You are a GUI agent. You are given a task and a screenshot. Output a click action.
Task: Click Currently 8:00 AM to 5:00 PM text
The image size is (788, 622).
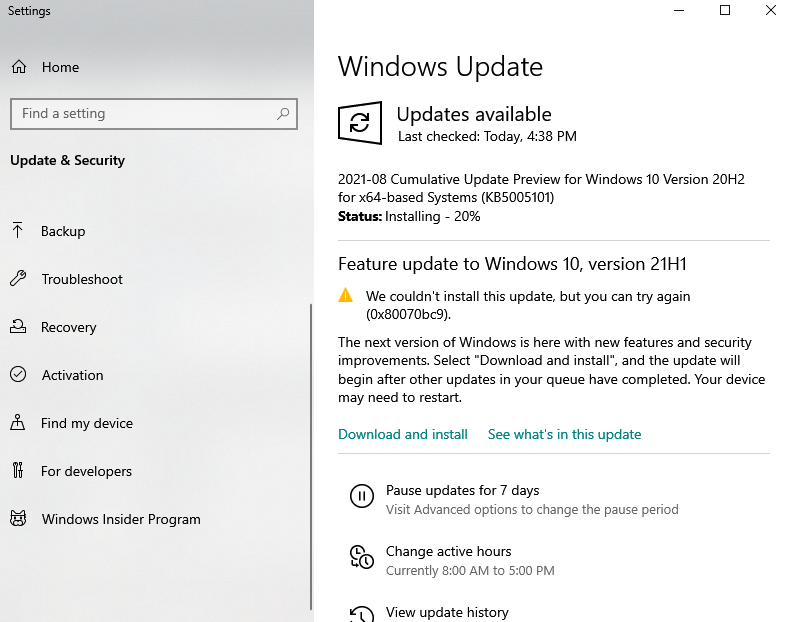[470, 571]
